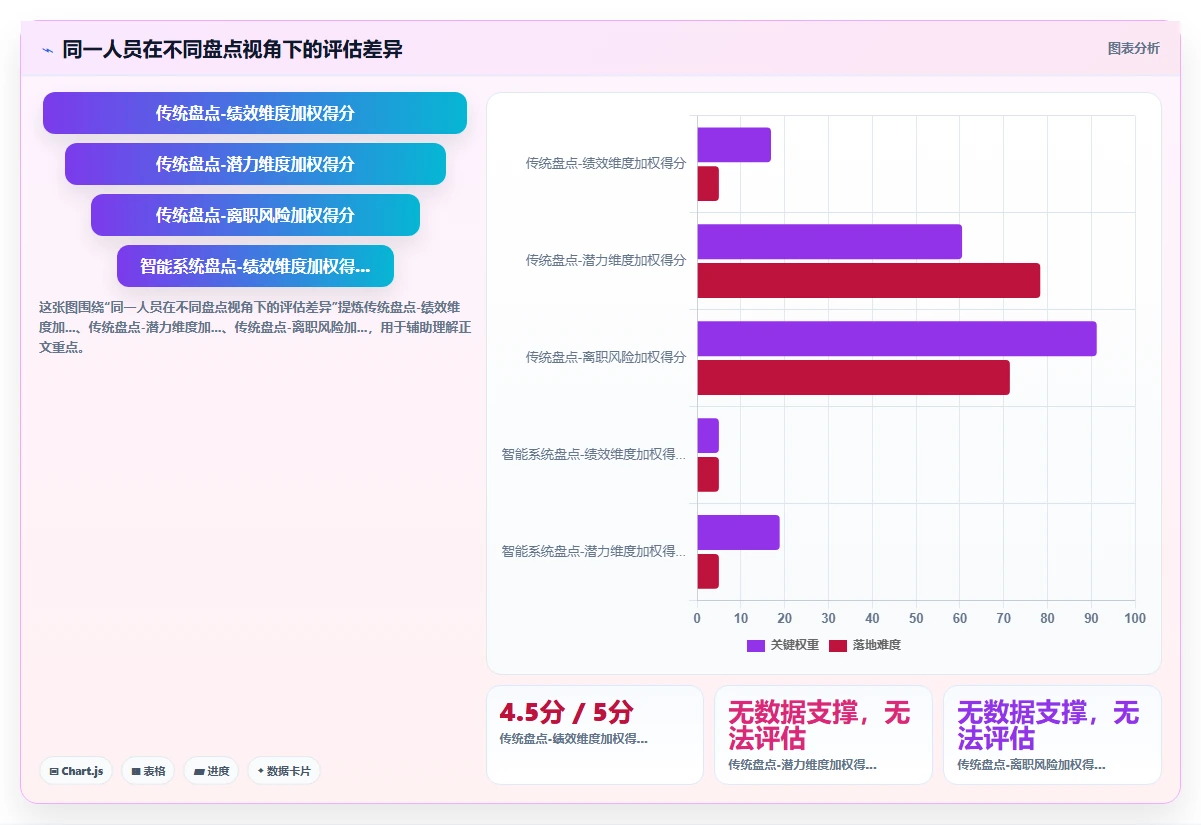Click the purple 关键权重 legend swatch
Screen dimensions: 1201x825
pos(755,645)
